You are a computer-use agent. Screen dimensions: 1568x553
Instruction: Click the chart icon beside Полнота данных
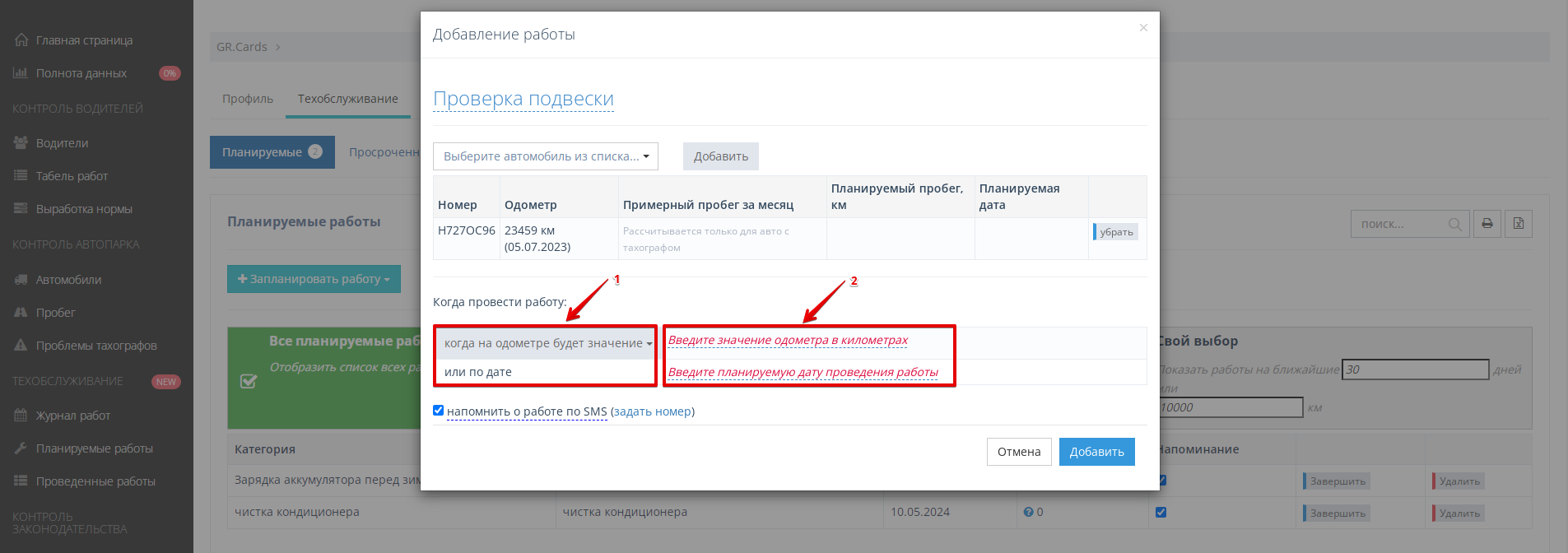[x=21, y=73]
